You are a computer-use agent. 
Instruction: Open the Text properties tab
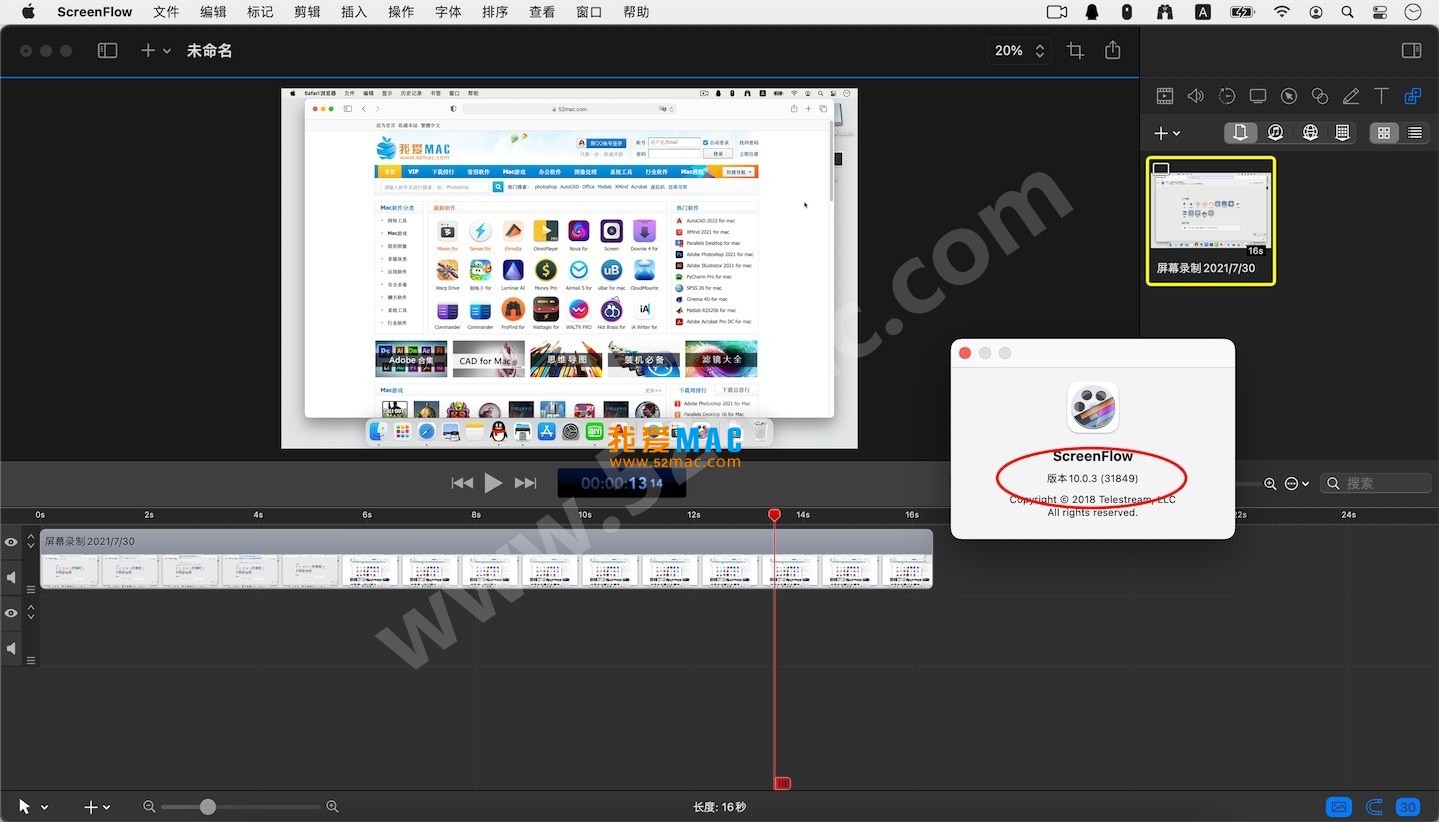[1381, 96]
